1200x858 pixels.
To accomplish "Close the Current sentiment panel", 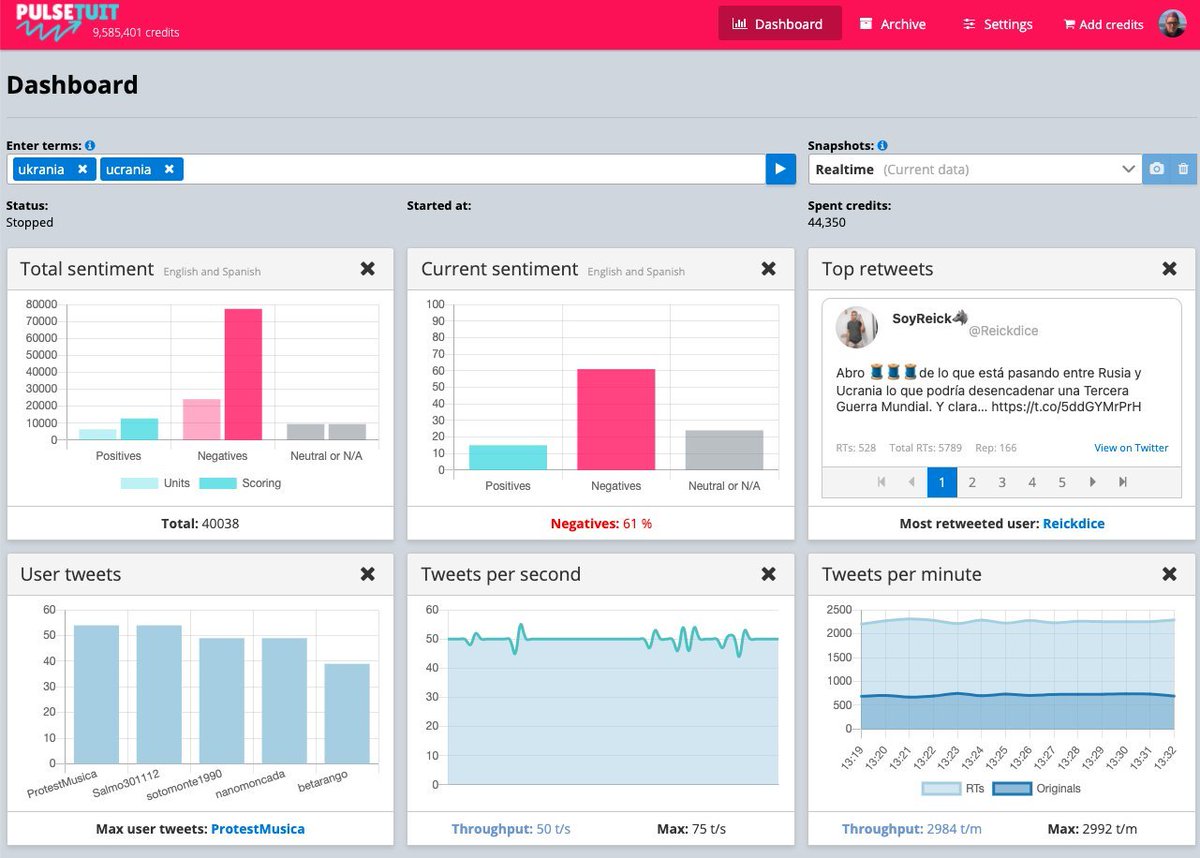I will tap(769, 268).
